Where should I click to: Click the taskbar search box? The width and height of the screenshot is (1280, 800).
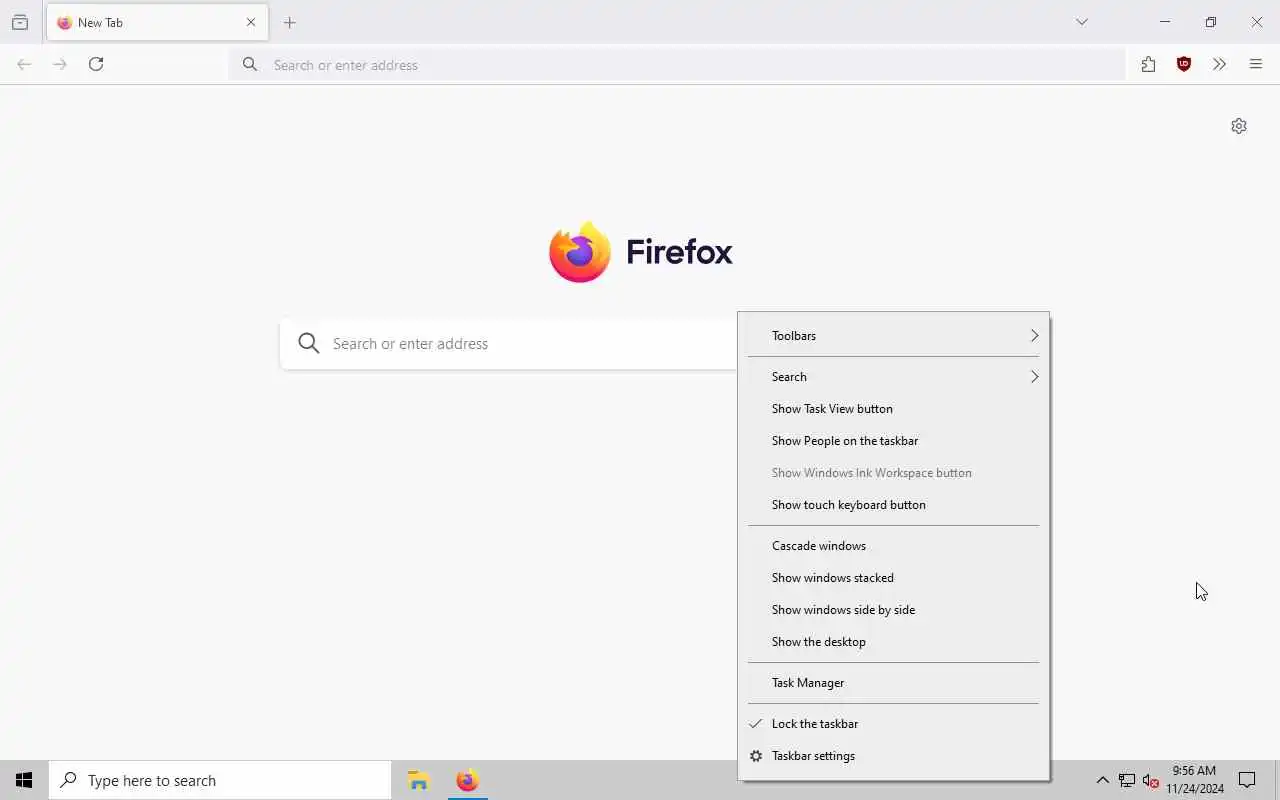[x=220, y=780]
